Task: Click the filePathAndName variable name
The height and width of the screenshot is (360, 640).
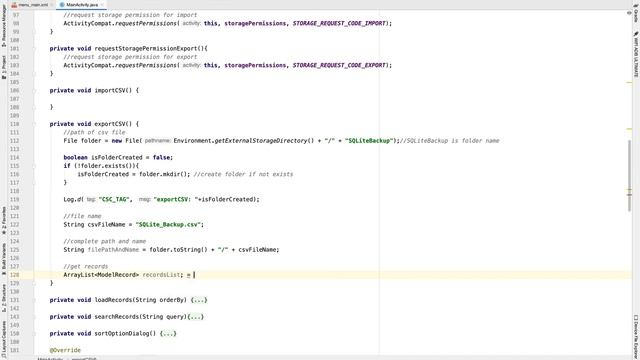Action: pos(113,250)
